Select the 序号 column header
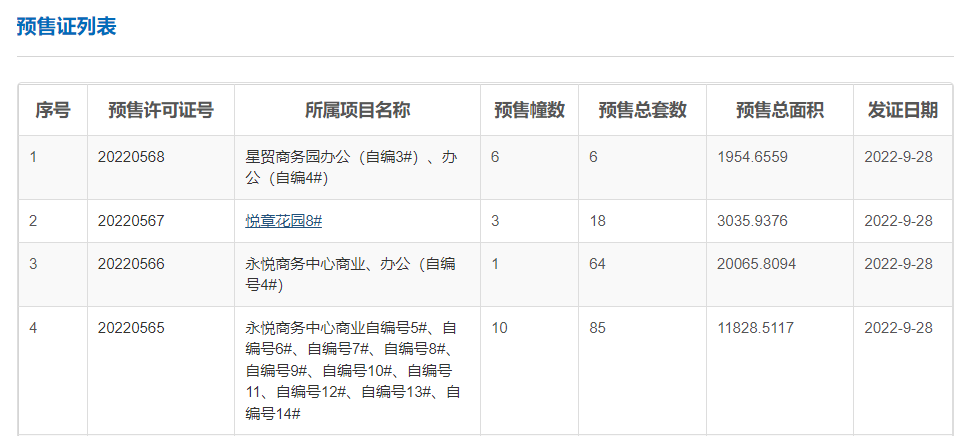The width and height of the screenshot is (966, 436). point(53,110)
